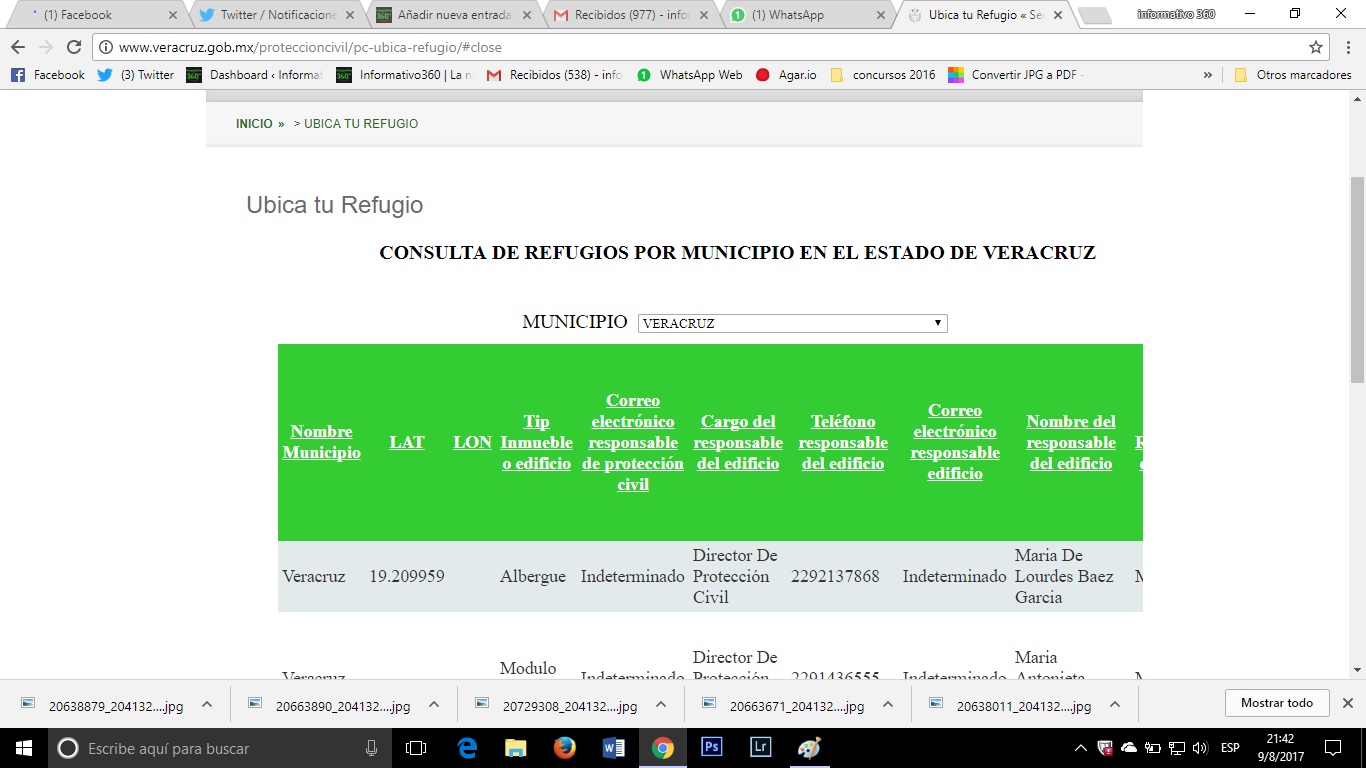Viewport: 1366px width, 768px height.
Task: Click the Facebook bookmark in bookmarks bar
Action: tap(48, 75)
